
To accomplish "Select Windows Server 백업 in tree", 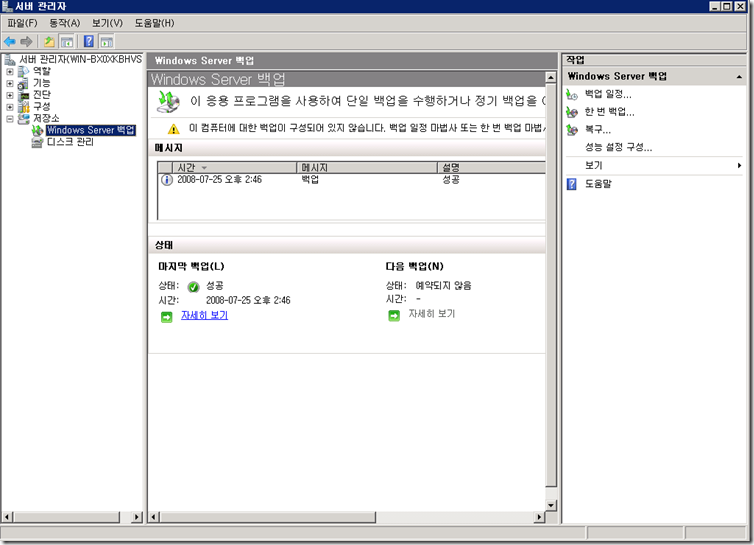I will coord(91,130).
